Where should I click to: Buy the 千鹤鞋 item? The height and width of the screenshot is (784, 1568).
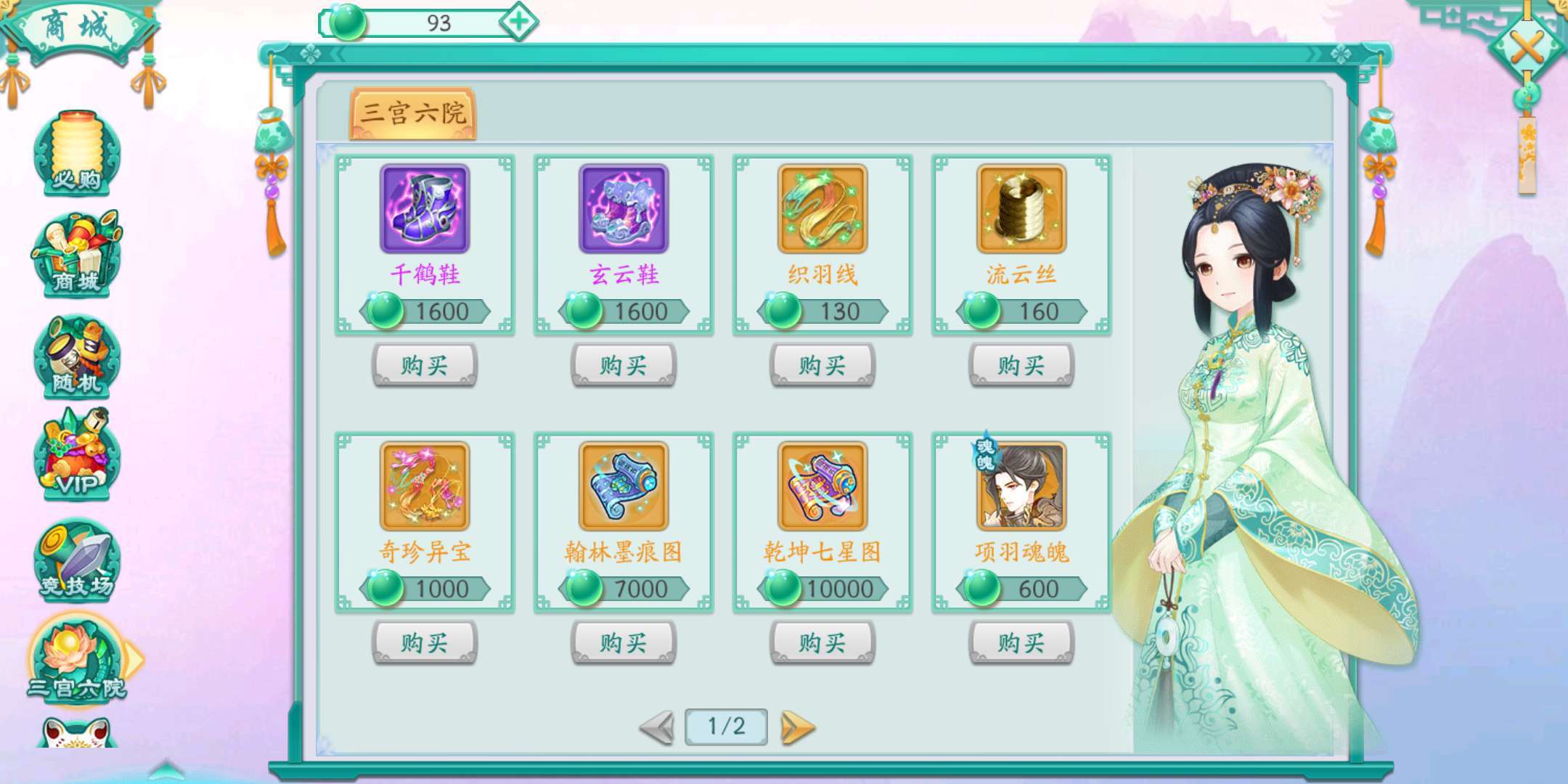tap(425, 365)
